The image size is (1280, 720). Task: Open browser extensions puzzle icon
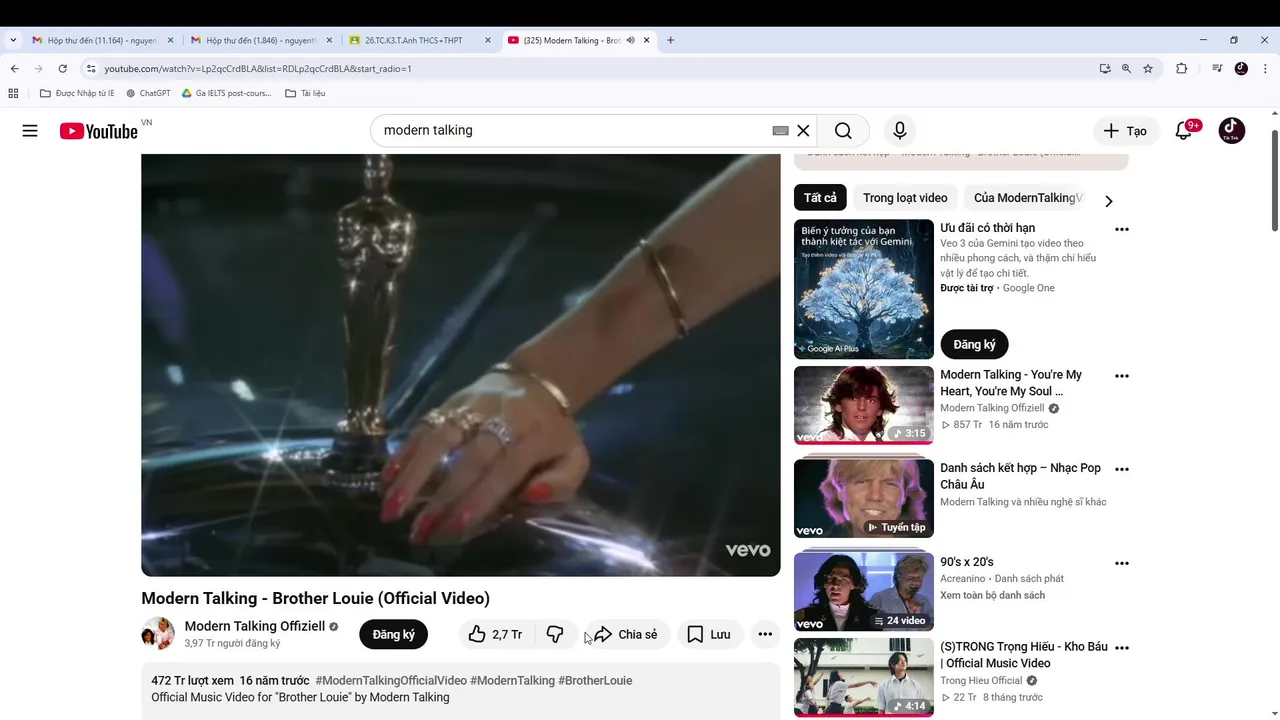click(1182, 69)
